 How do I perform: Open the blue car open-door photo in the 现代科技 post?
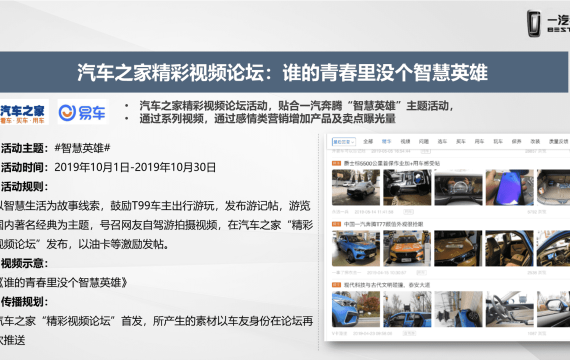407,309
